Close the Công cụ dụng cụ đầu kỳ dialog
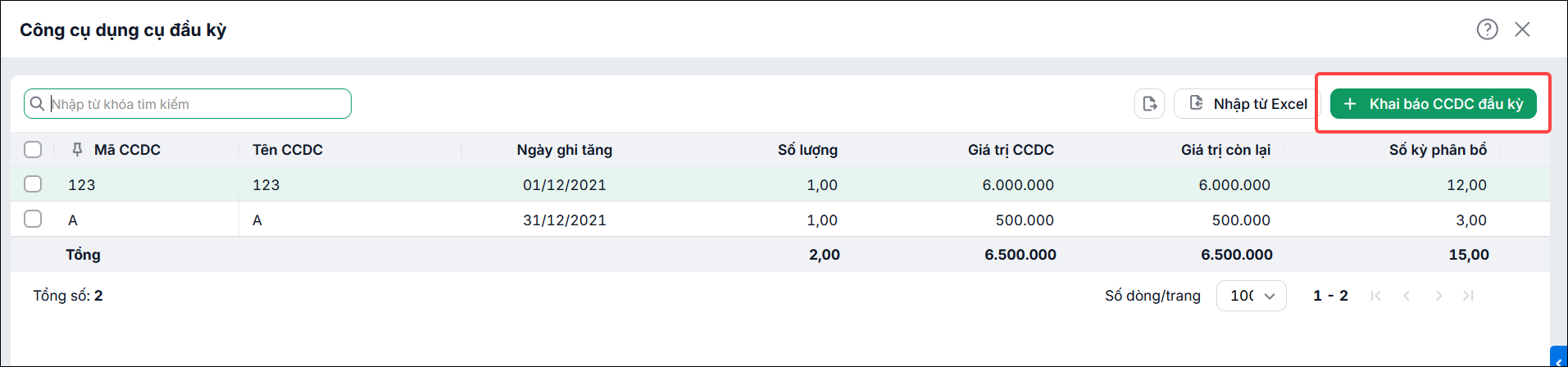 pyautogui.click(x=1522, y=29)
